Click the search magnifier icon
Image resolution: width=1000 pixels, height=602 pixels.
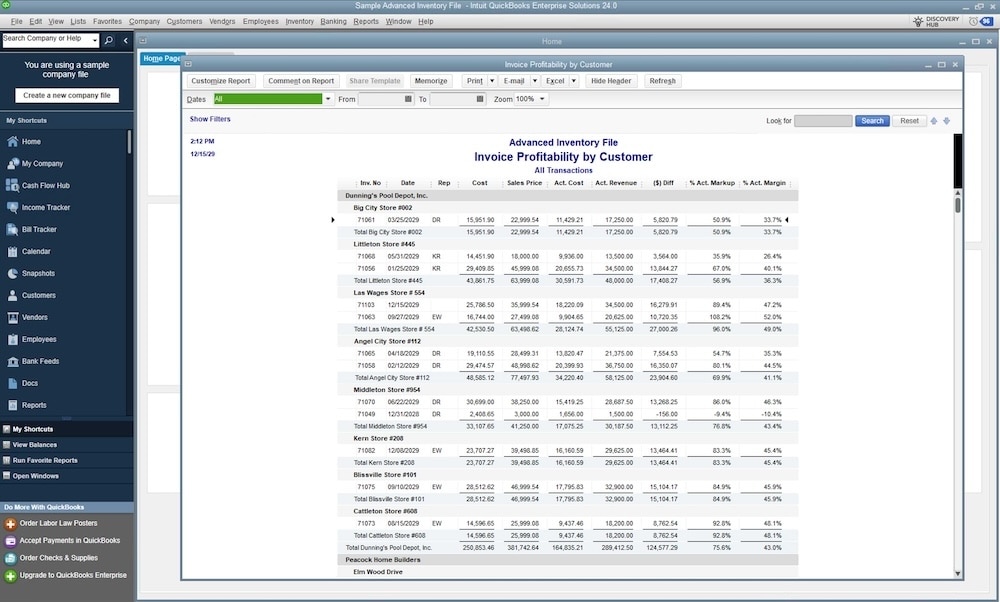109,41
